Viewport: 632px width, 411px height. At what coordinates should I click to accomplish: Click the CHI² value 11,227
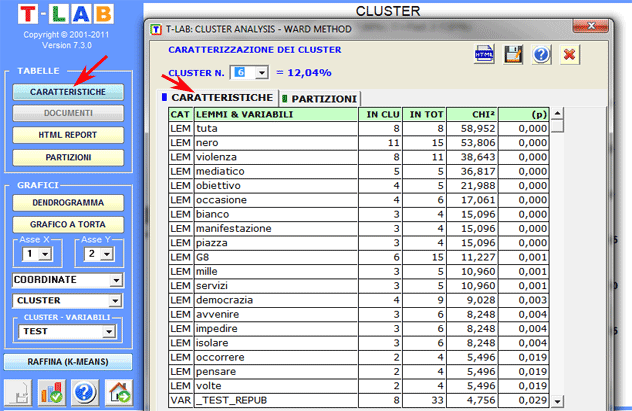point(472,257)
